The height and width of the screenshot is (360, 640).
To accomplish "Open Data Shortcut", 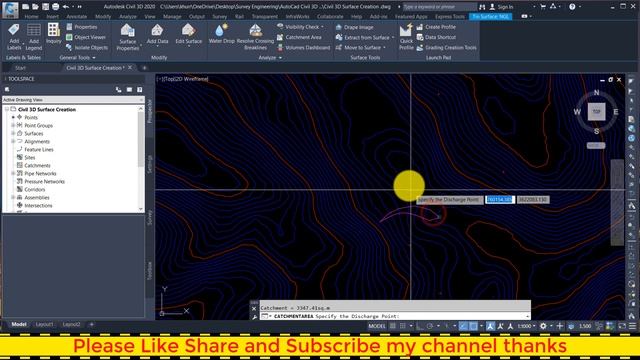I will tap(436, 37).
